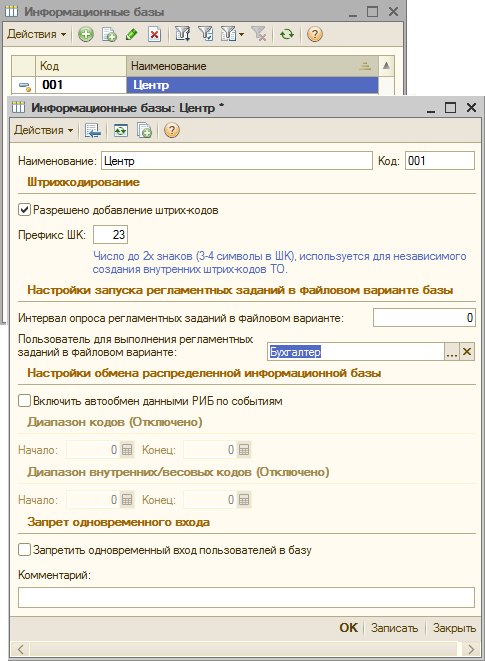Reread form data with the refresh icon
The width and height of the screenshot is (485, 661).
[x=121, y=130]
